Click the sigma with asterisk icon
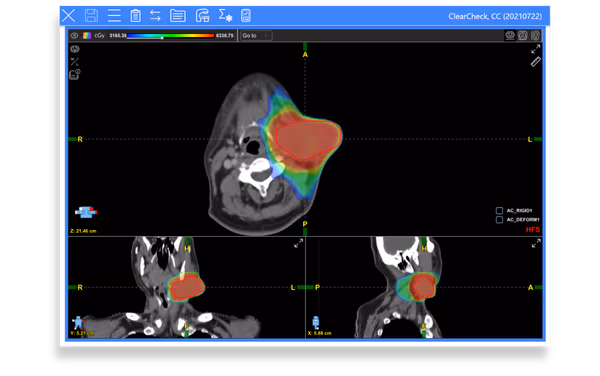 pos(225,16)
